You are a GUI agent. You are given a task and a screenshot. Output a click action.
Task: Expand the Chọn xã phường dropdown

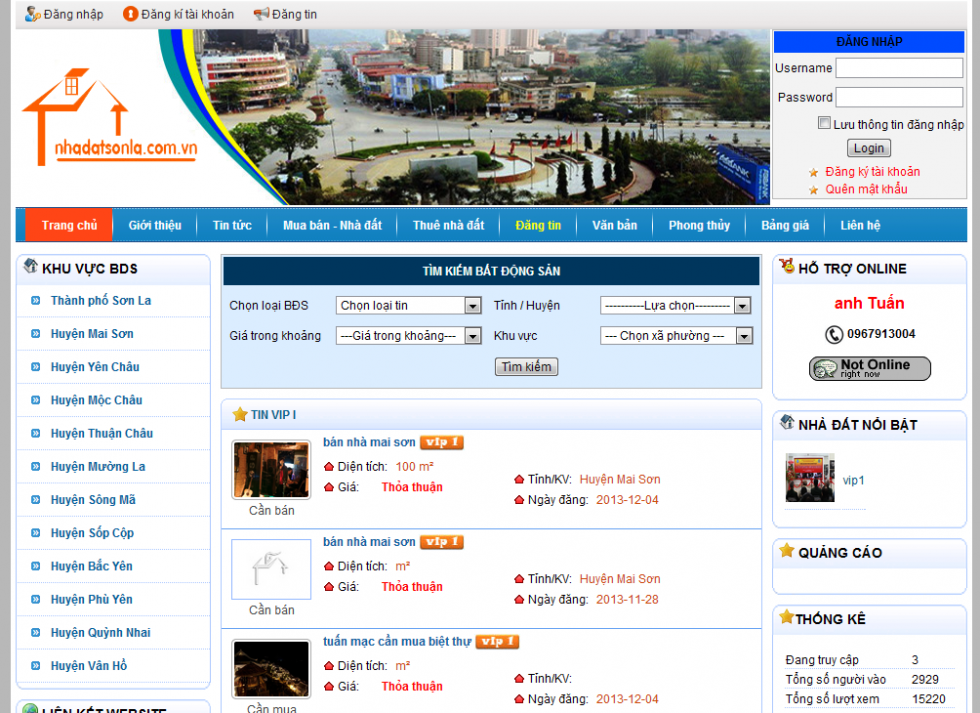pos(675,336)
